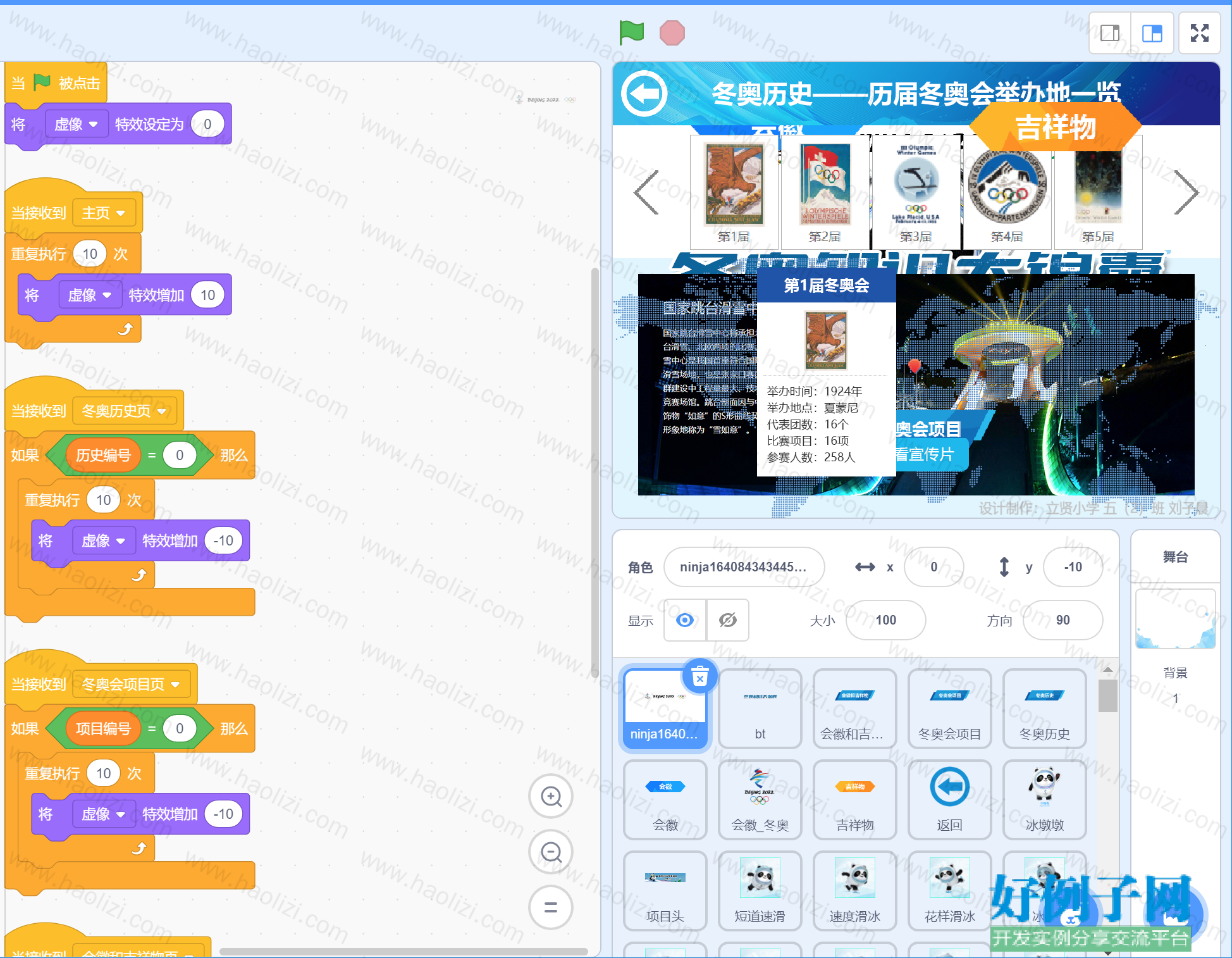Edit the sprite x coordinate field
Image resolution: width=1232 pixels, height=958 pixels.
point(934,567)
